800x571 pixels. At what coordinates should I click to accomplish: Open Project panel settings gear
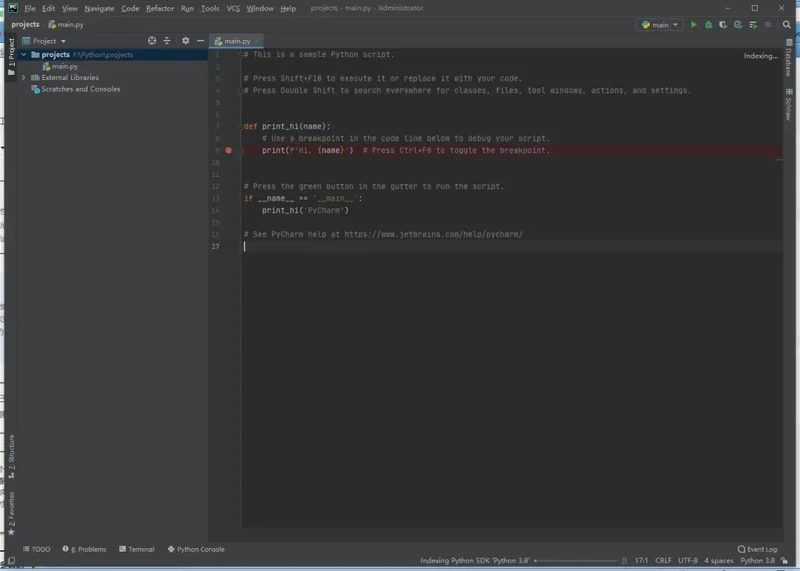point(185,41)
